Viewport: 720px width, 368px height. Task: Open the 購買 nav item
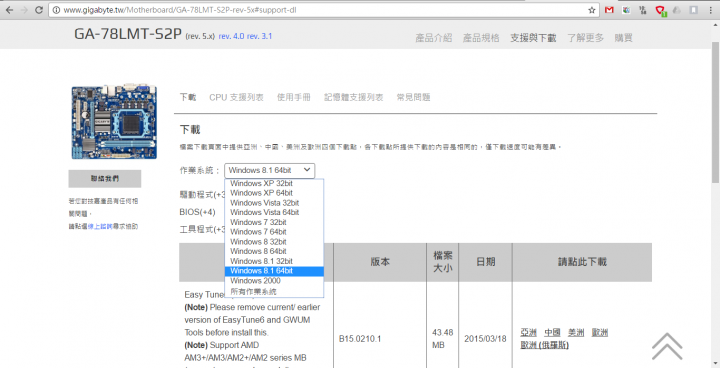click(624, 38)
